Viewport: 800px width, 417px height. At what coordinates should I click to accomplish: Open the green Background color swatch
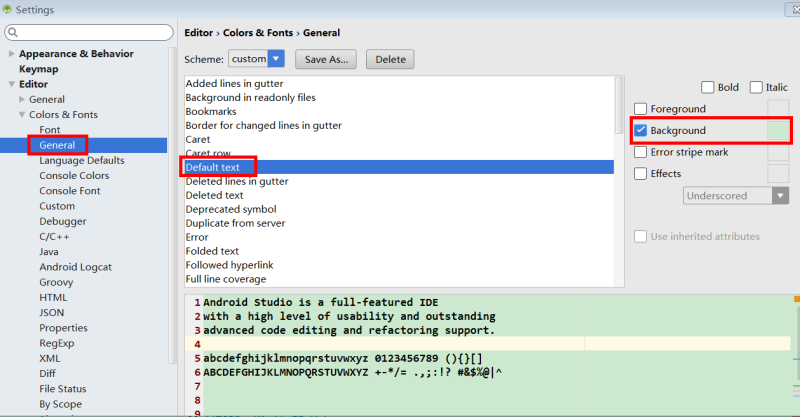(x=778, y=130)
